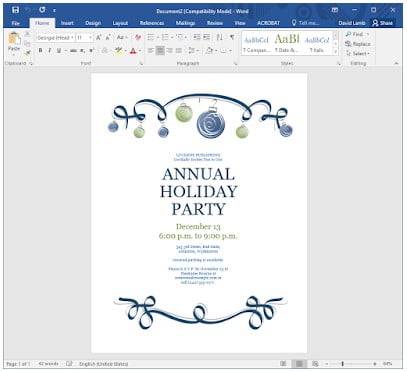This screenshot has height=371, width=407.
Task: Open the Layout ribbon tab
Action: [x=120, y=23]
